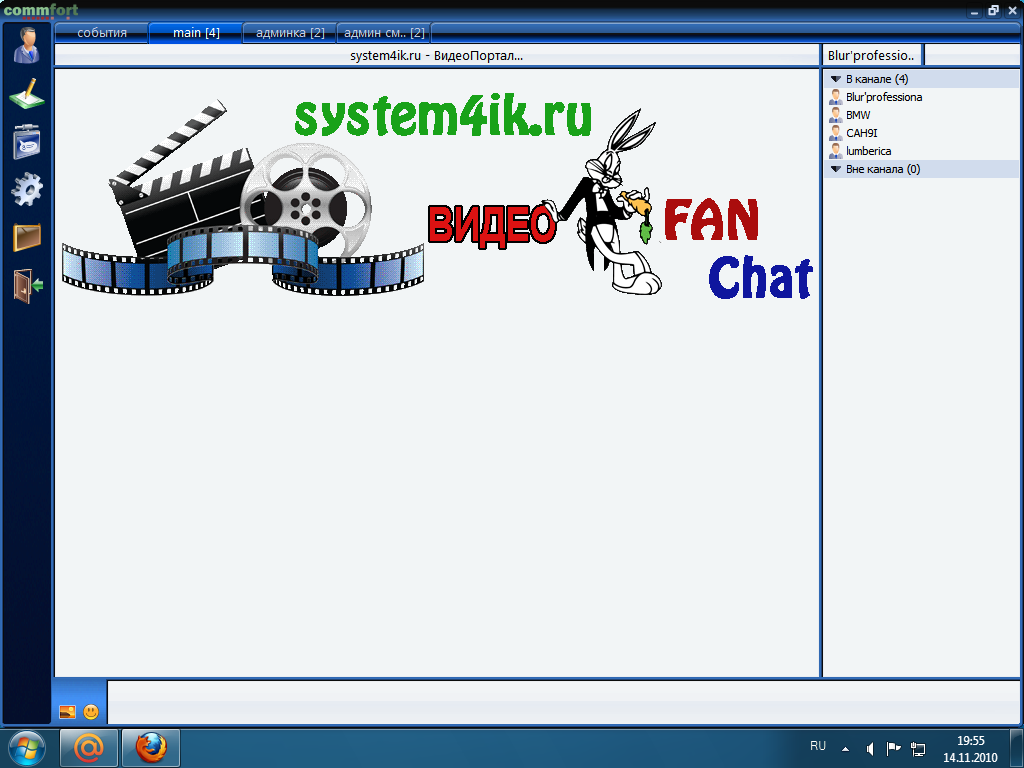
Task: Select the Blur'professio.. tab in user panel
Action: (x=871, y=56)
